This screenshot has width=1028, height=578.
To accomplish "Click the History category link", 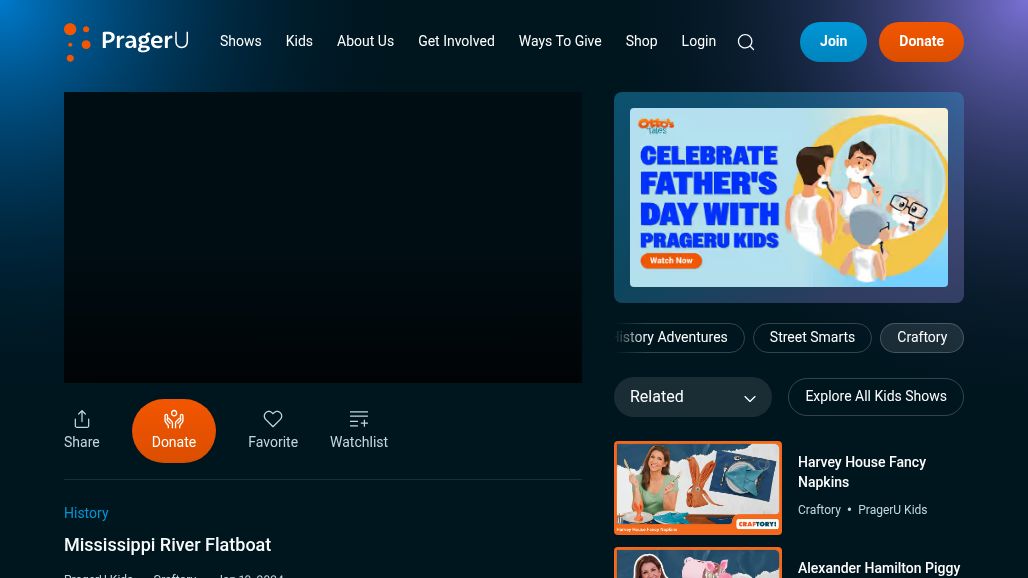I will tap(86, 513).
